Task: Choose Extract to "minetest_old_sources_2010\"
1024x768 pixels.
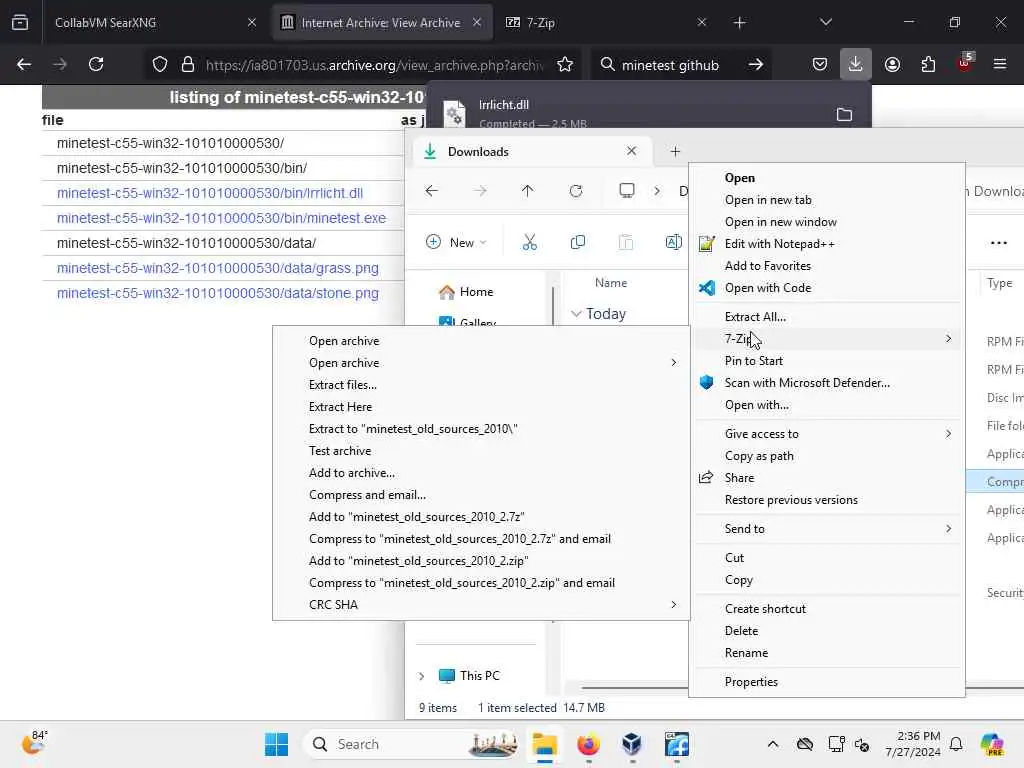Action: click(413, 429)
